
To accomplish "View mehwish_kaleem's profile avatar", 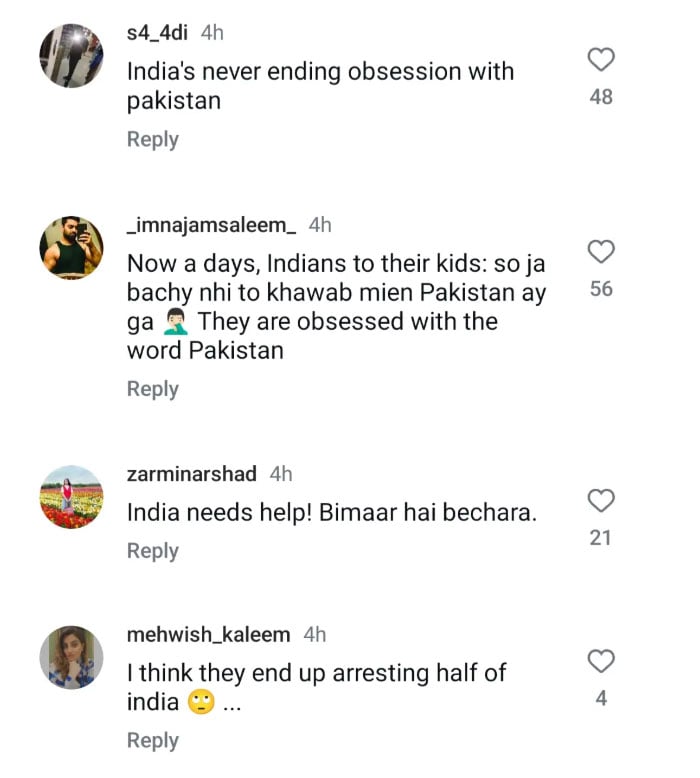I will tap(71, 658).
